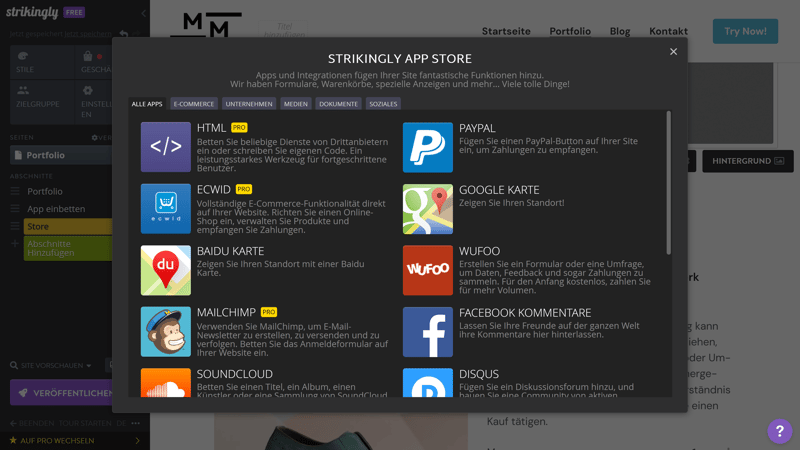
Task: Open the SoundCloud app icon
Action: click(x=165, y=383)
